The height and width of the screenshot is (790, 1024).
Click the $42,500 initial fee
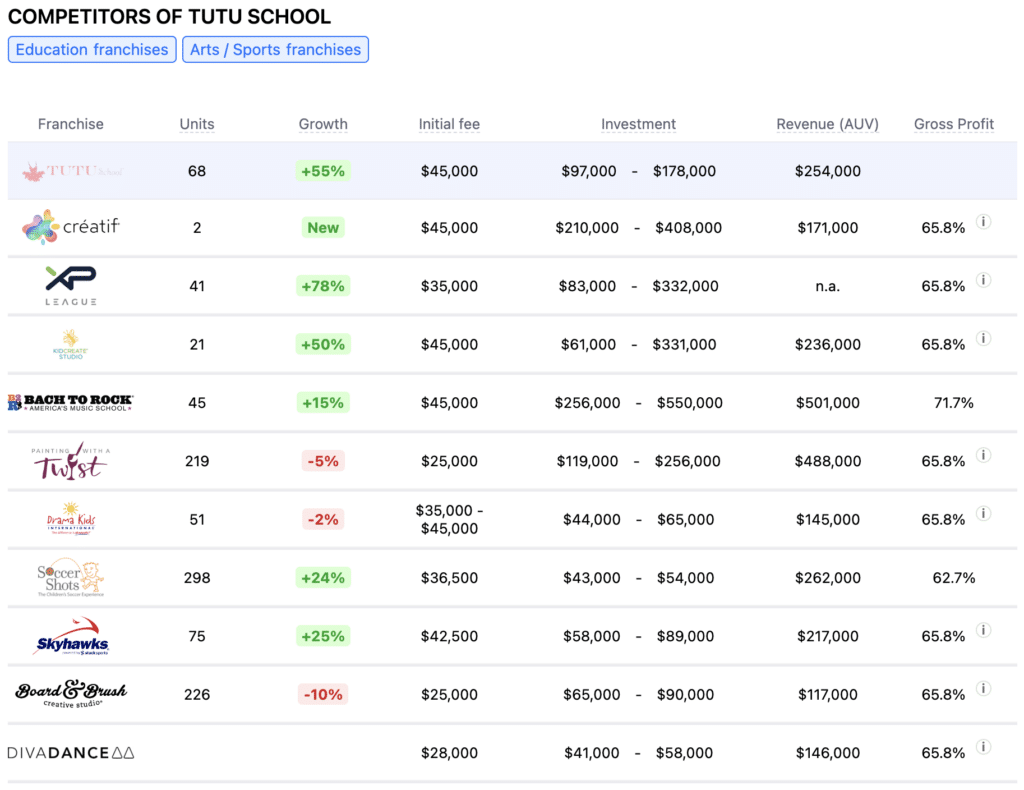tap(449, 636)
